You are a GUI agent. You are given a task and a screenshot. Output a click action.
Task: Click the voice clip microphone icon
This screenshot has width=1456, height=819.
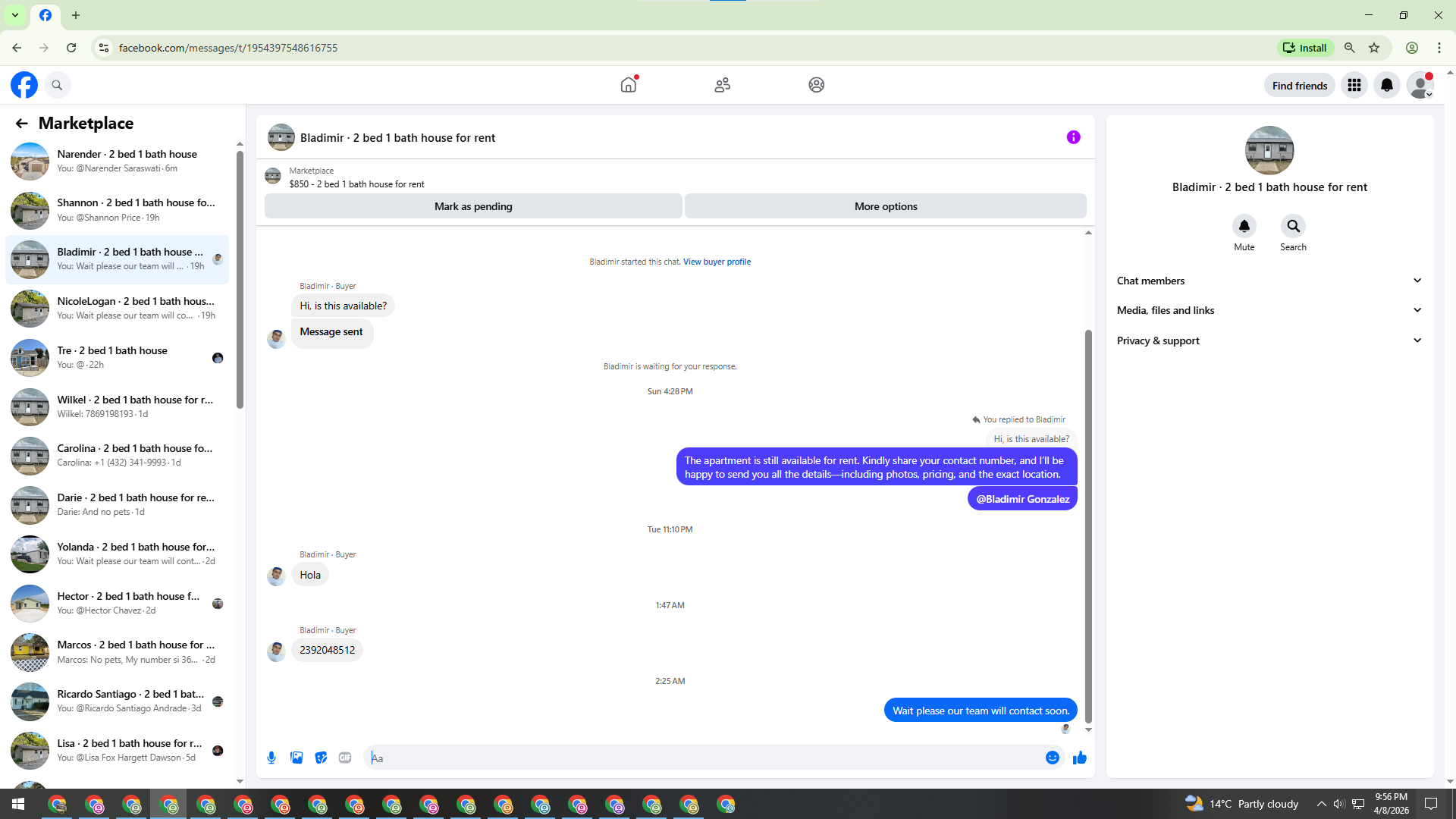coord(271,758)
